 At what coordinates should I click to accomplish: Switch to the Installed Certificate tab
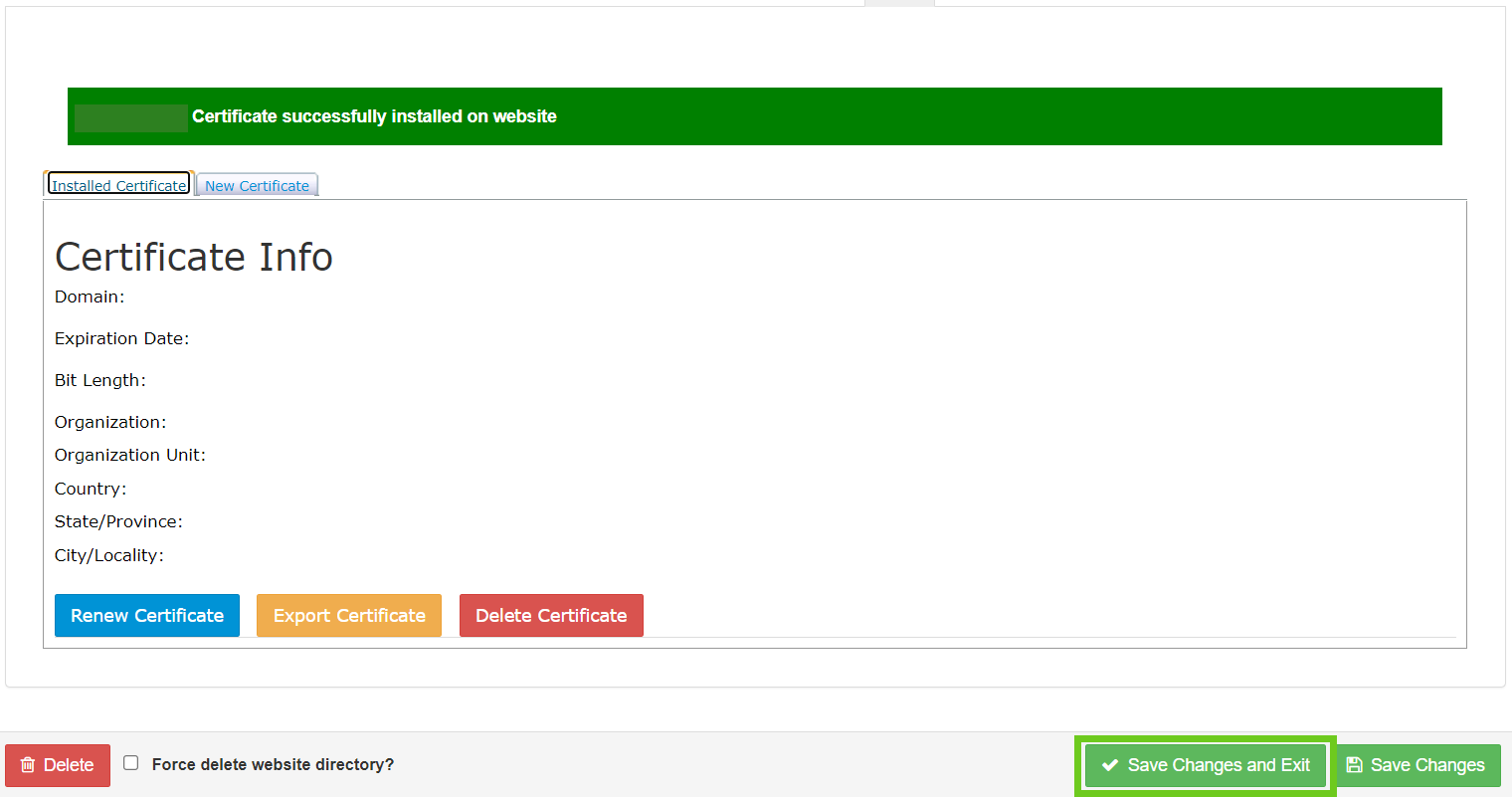(118, 185)
